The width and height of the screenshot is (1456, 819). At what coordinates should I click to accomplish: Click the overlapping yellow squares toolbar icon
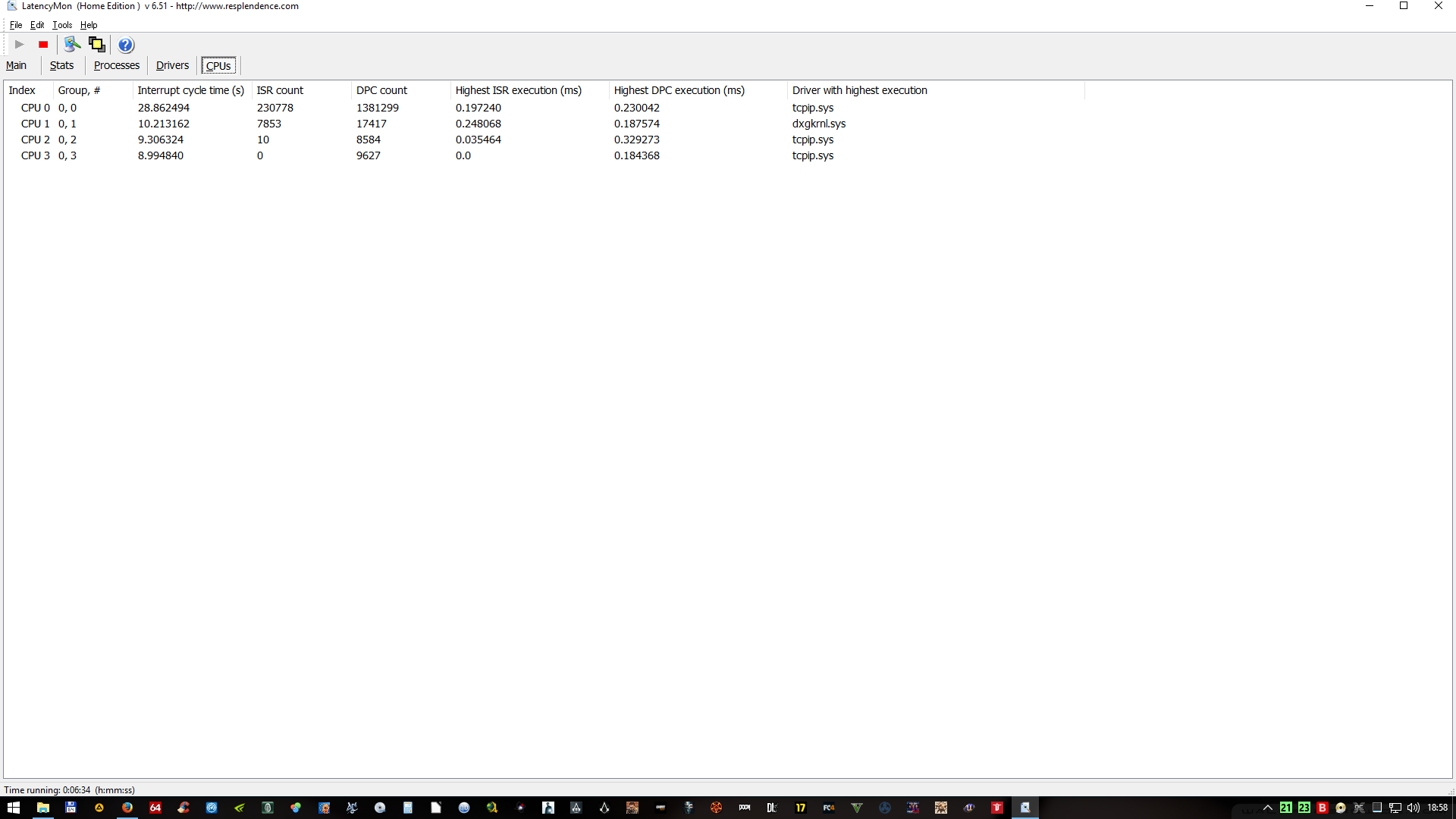(x=96, y=45)
